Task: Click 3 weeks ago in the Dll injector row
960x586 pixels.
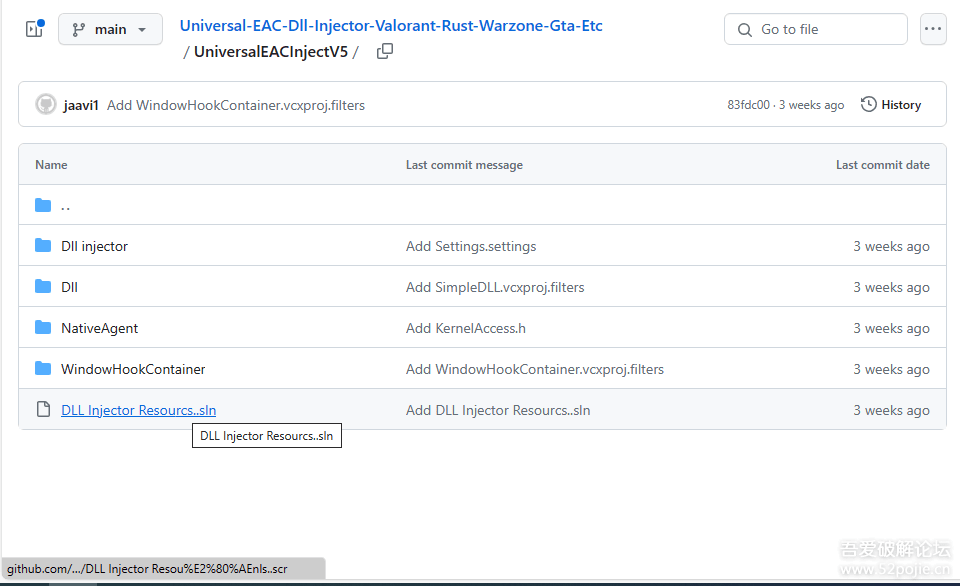Action: click(891, 246)
